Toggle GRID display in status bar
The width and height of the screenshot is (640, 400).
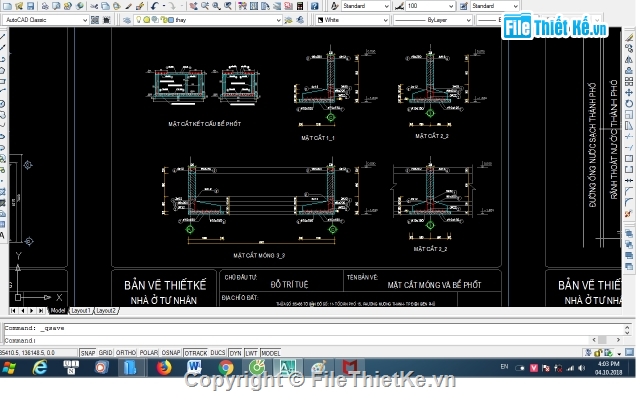pyautogui.click(x=105, y=353)
